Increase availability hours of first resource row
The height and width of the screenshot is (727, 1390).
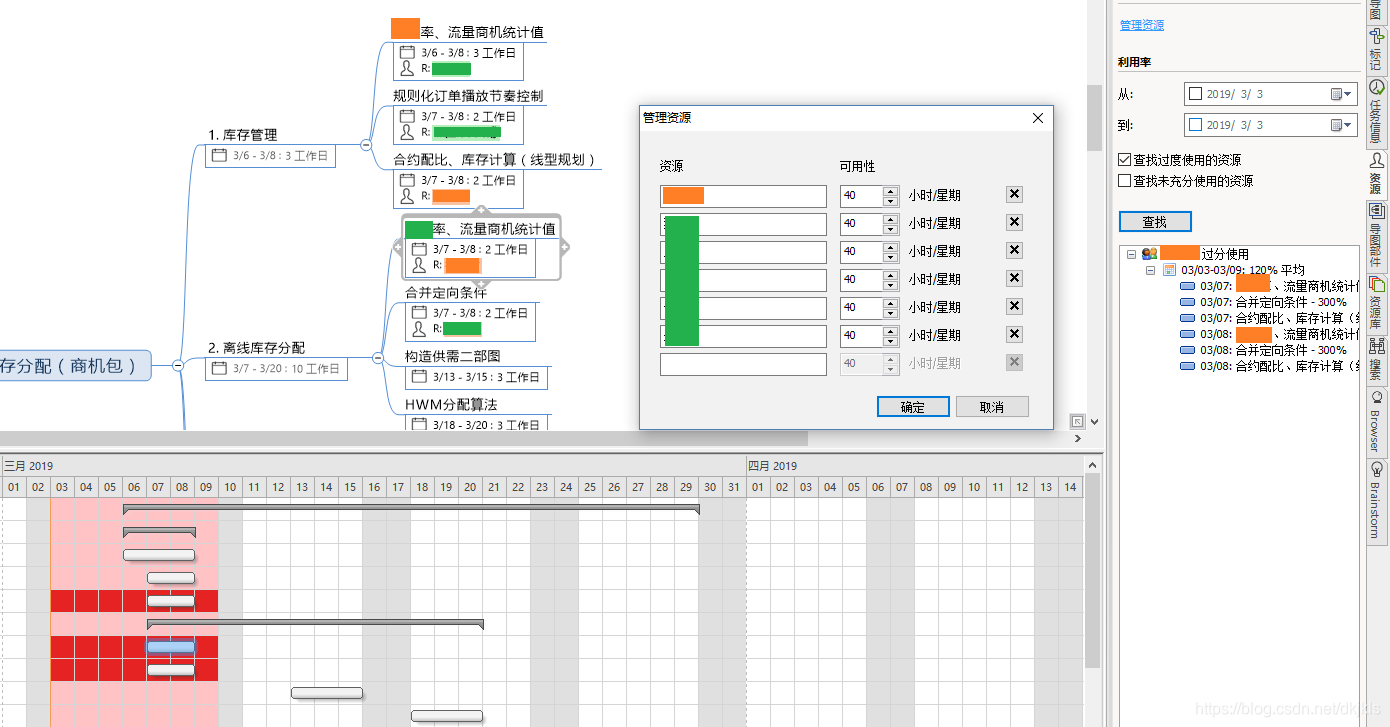(890, 191)
